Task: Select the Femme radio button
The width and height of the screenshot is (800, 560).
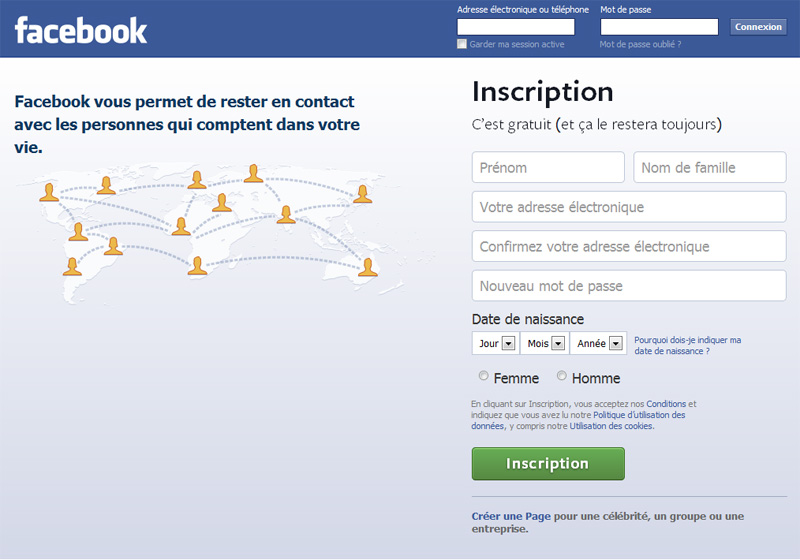Action: 483,376
